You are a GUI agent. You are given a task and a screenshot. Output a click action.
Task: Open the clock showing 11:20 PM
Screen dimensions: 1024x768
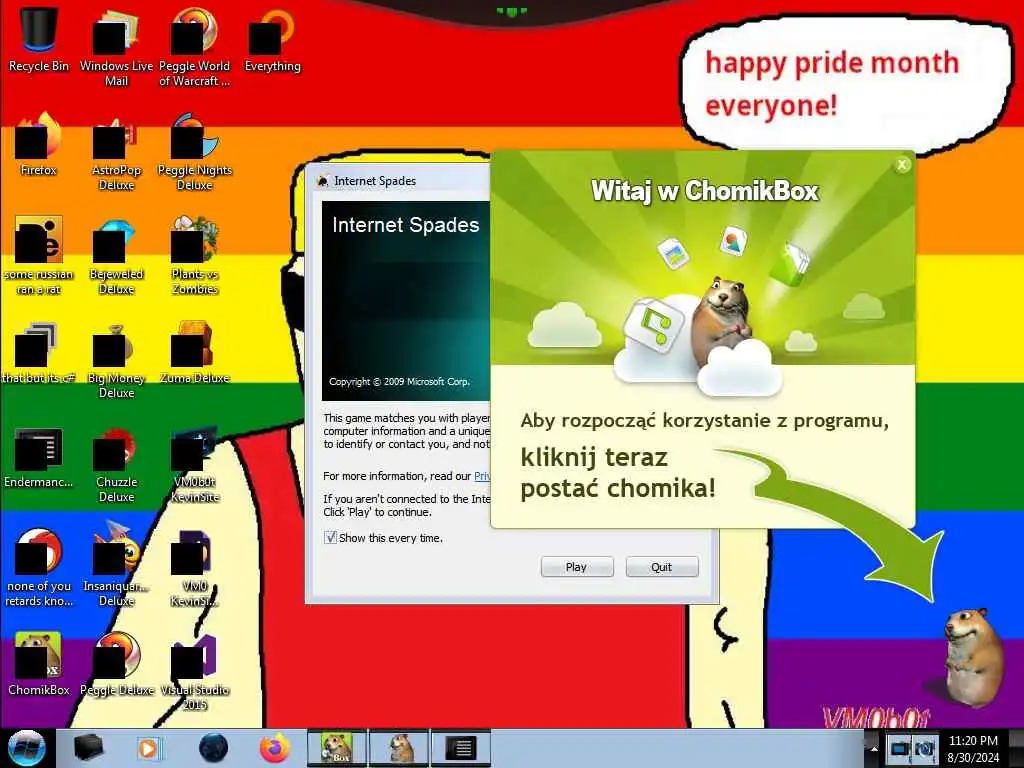[973, 749]
